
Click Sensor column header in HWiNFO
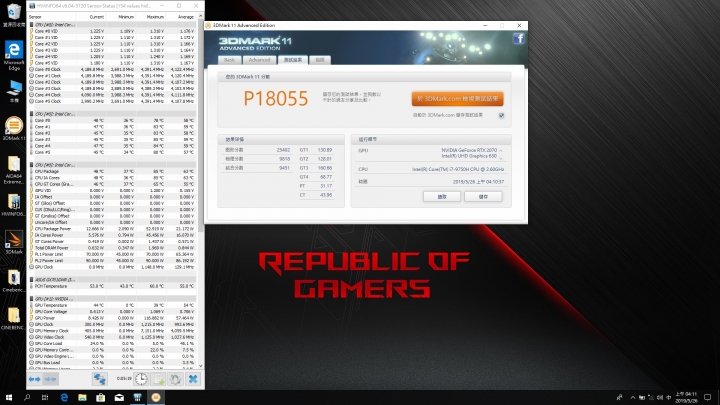pyautogui.click(x=35, y=17)
